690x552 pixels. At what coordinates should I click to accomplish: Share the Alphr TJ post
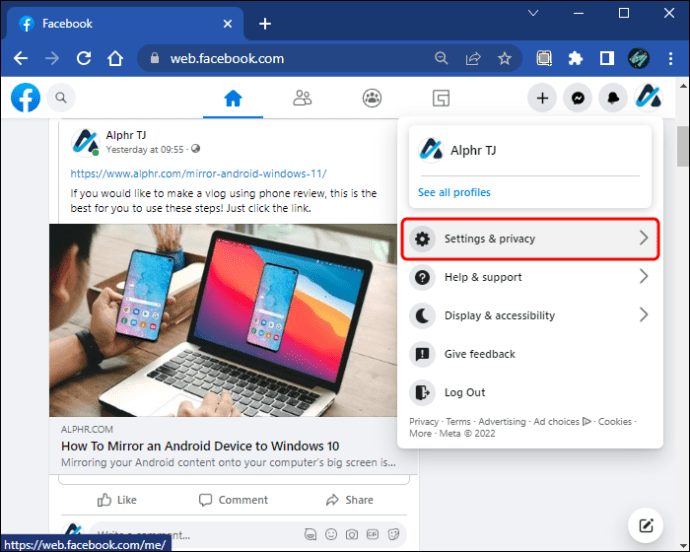point(349,500)
